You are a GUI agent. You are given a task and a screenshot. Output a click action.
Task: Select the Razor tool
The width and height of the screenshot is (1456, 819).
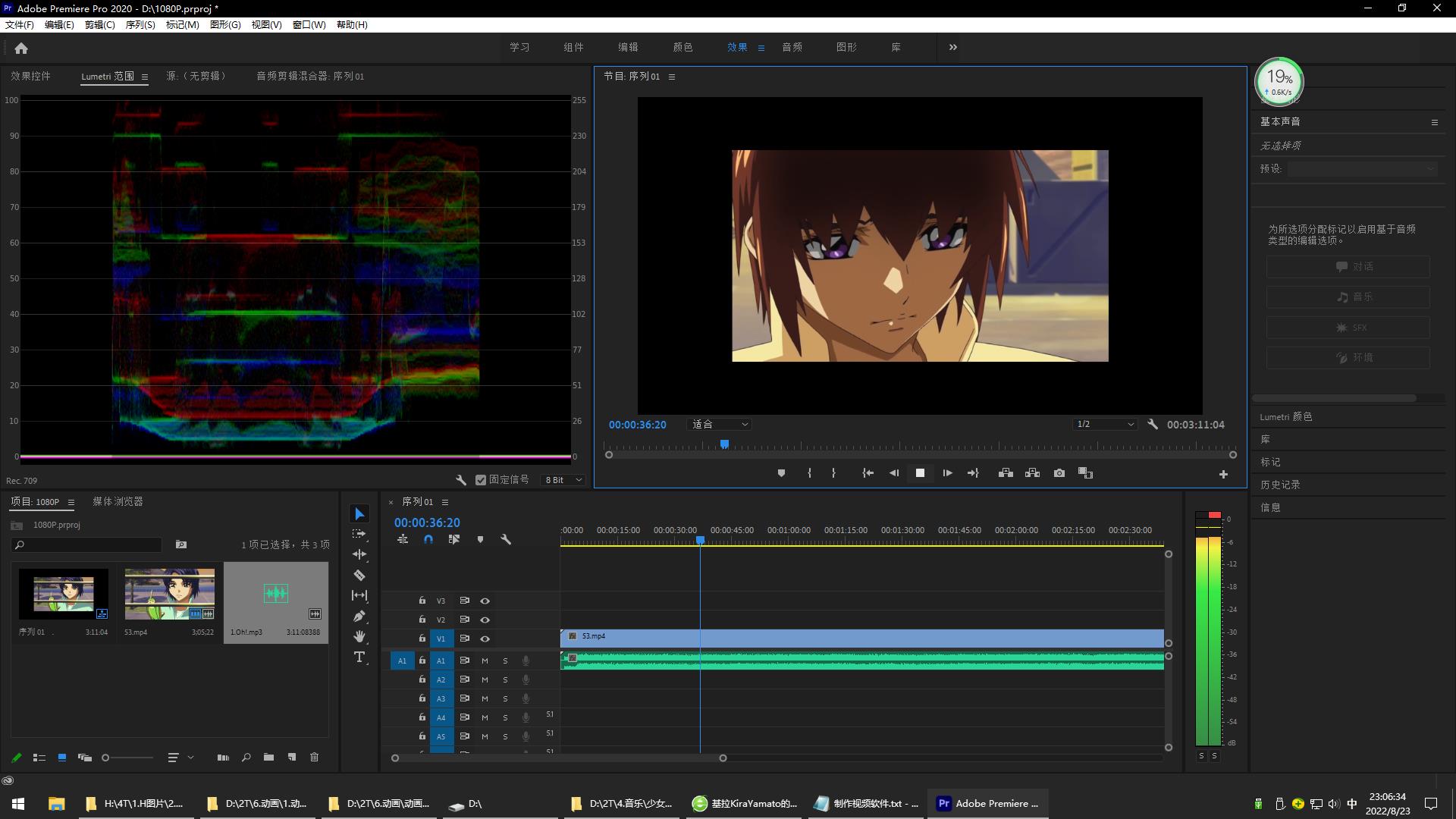coord(359,575)
